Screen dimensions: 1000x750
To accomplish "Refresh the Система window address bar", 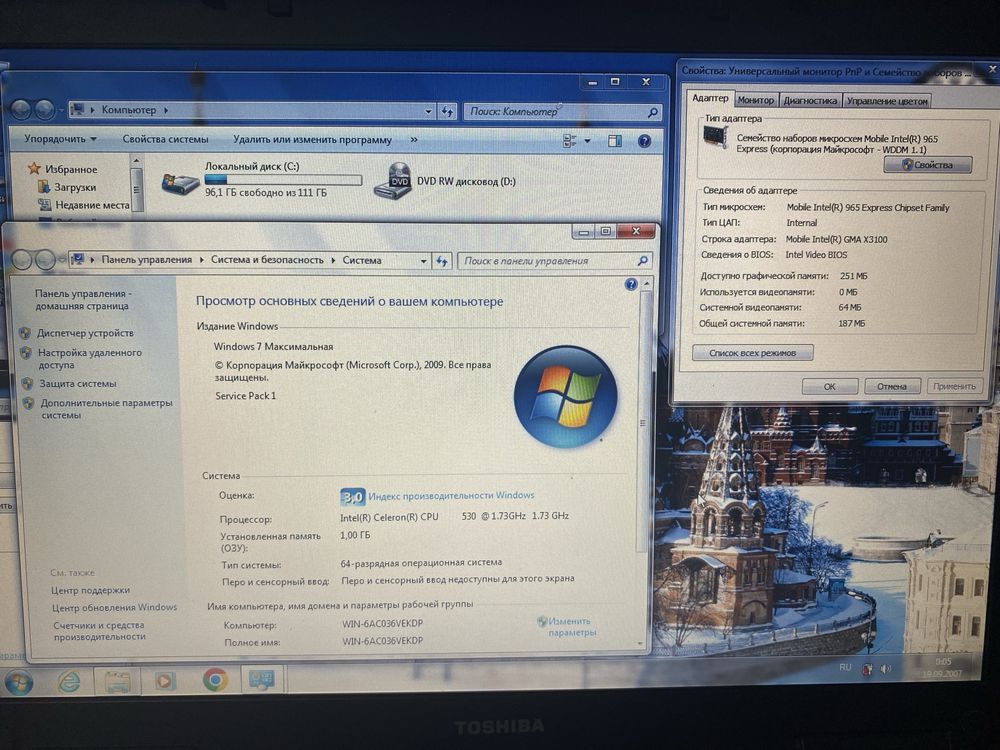I will point(441,261).
